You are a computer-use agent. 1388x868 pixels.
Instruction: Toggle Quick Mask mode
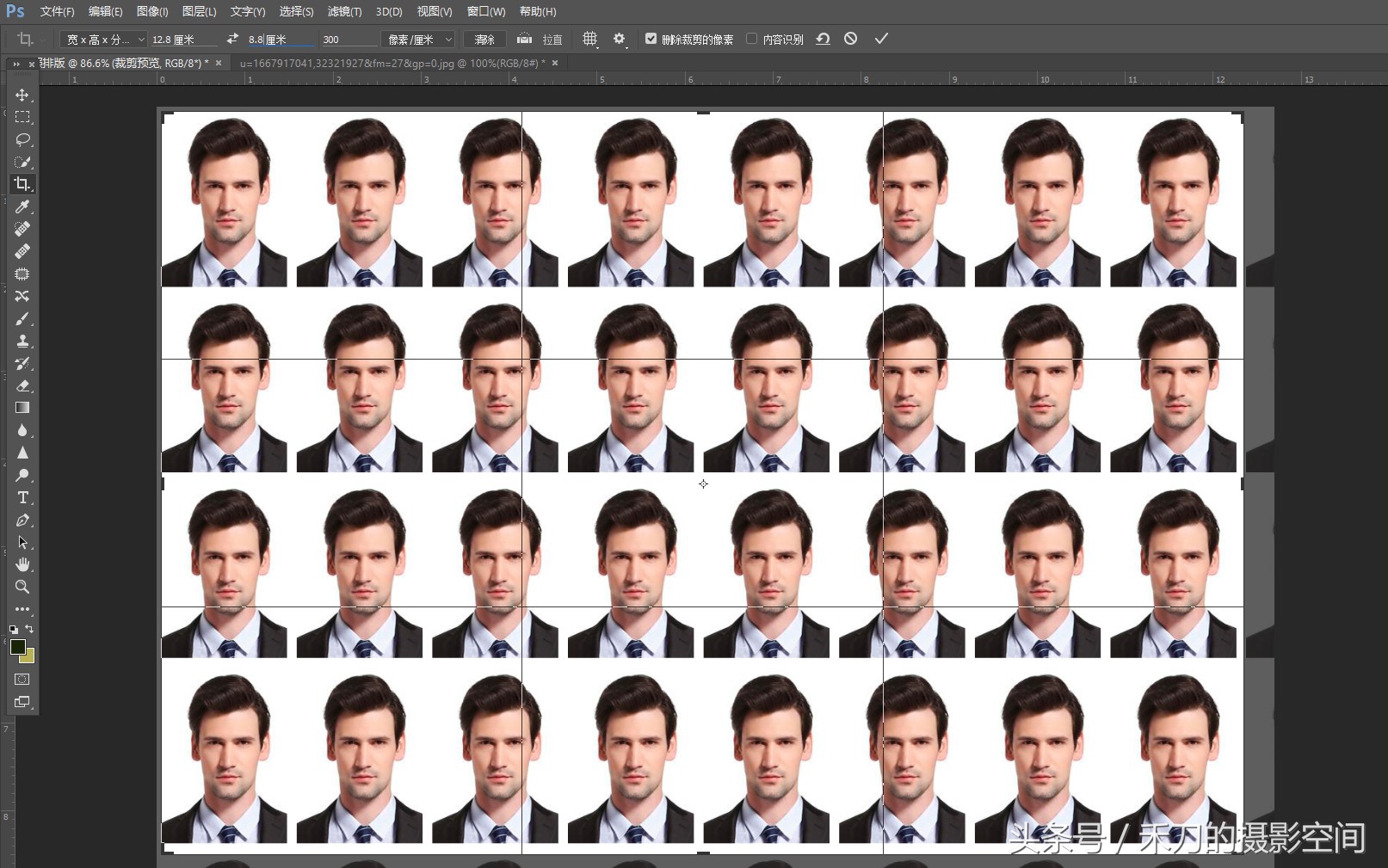click(22, 680)
